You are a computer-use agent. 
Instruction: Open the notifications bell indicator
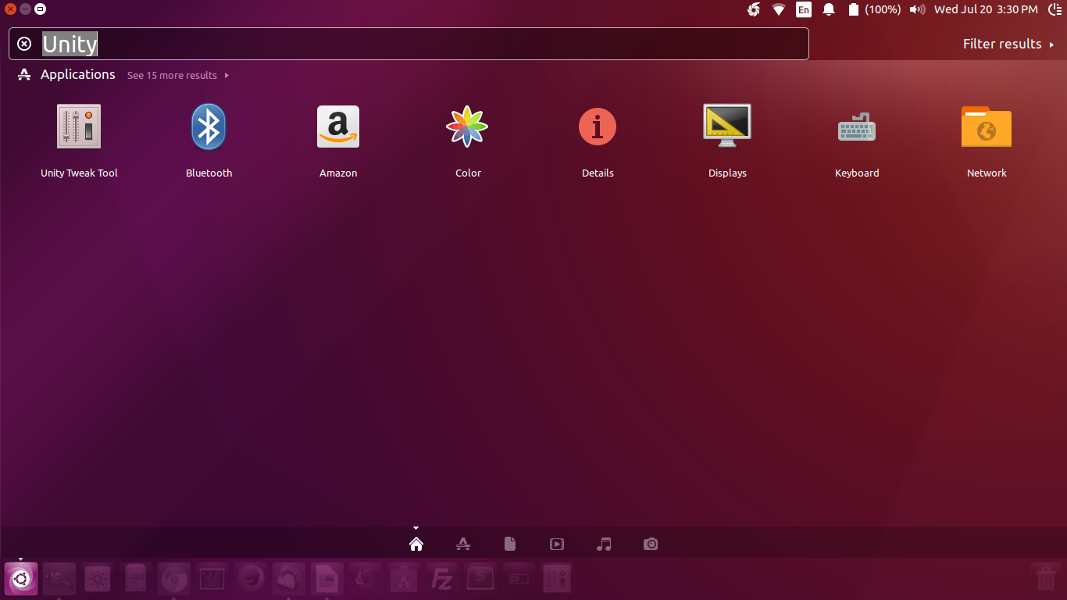(x=828, y=10)
